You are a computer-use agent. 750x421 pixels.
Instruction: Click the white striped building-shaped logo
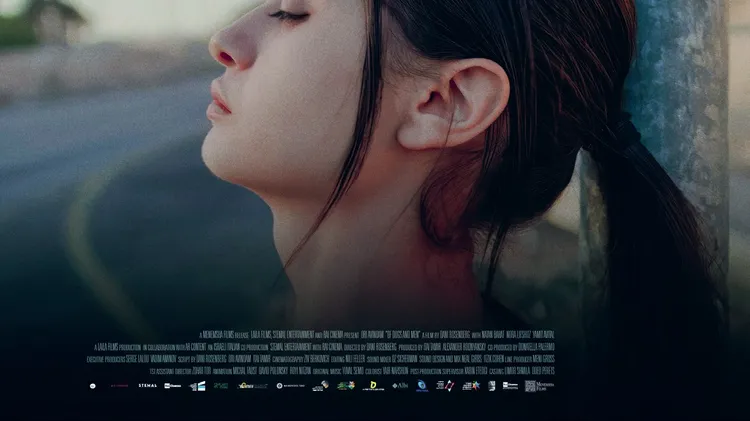point(198,385)
